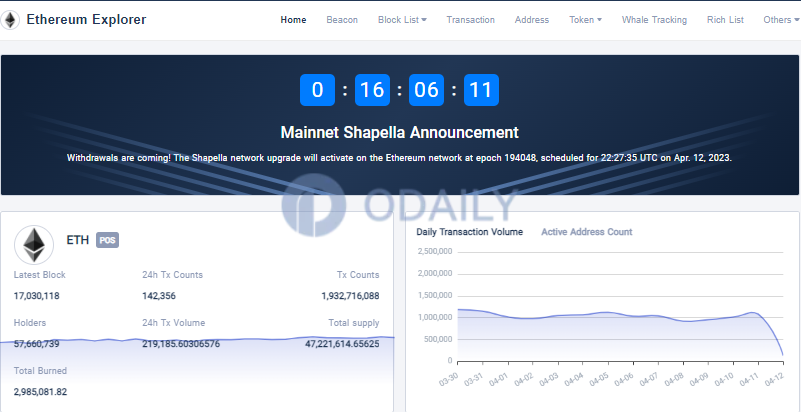Click the countdown hours box showing 16
801x412 pixels.
coord(372,90)
